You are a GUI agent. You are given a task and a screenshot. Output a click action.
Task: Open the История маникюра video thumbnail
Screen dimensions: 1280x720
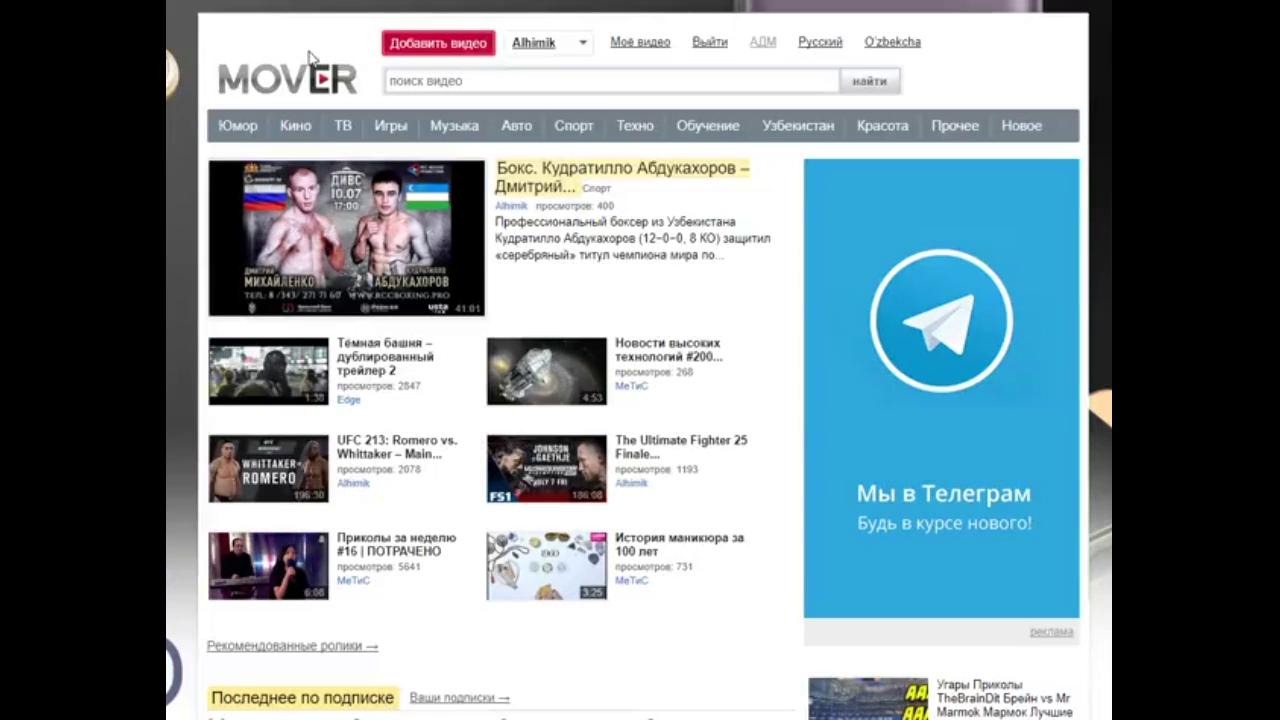coord(546,566)
